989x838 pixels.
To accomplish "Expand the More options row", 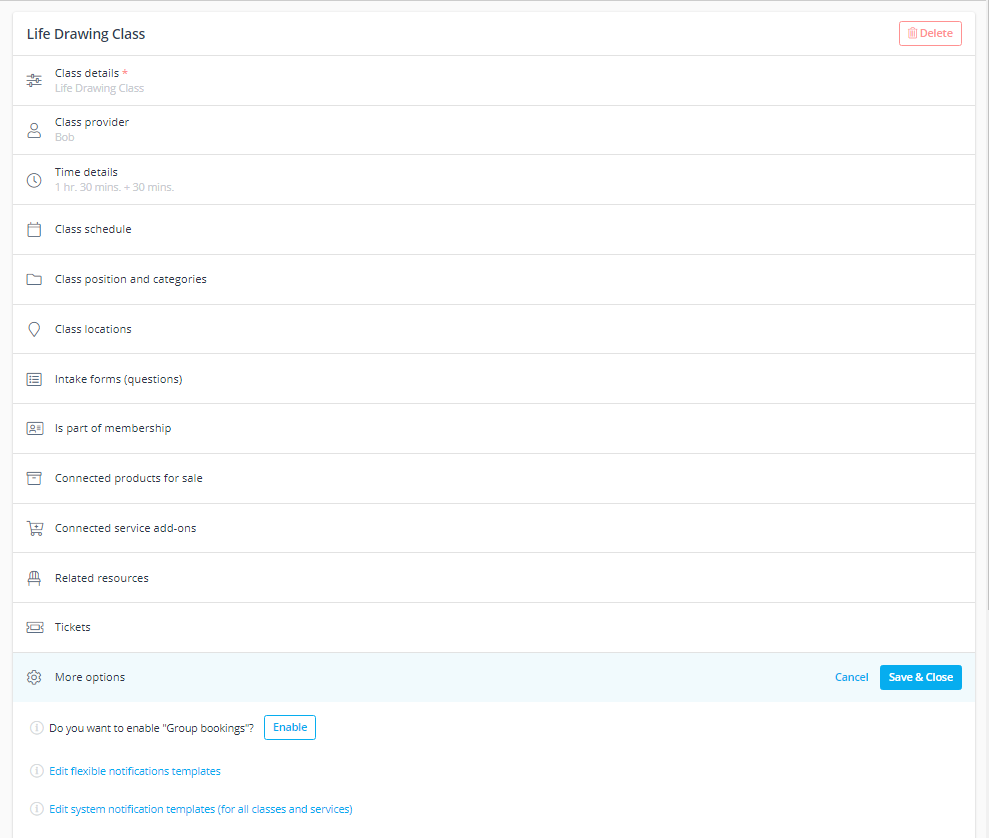I will 90,677.
